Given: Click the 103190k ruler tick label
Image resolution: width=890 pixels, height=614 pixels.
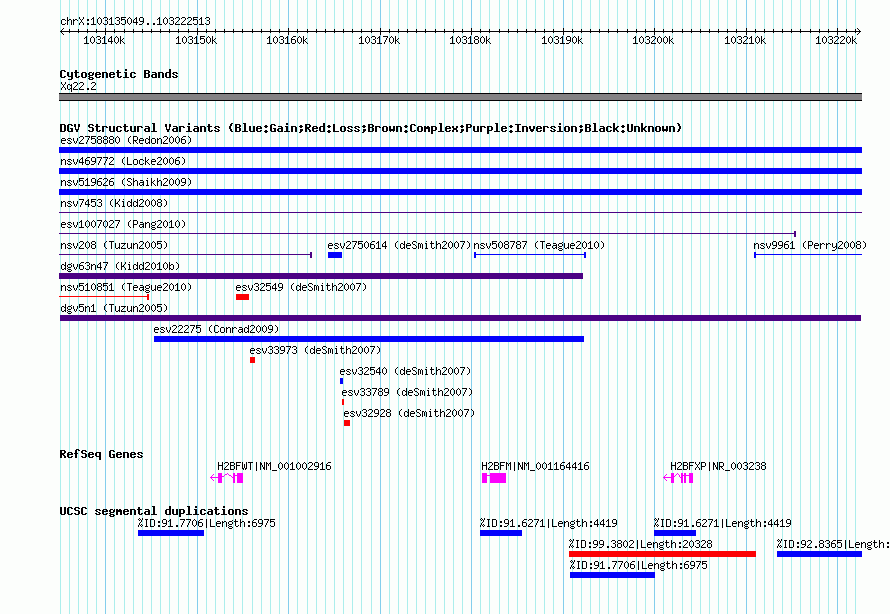Looking at the screenshot, I should point(562,40).
